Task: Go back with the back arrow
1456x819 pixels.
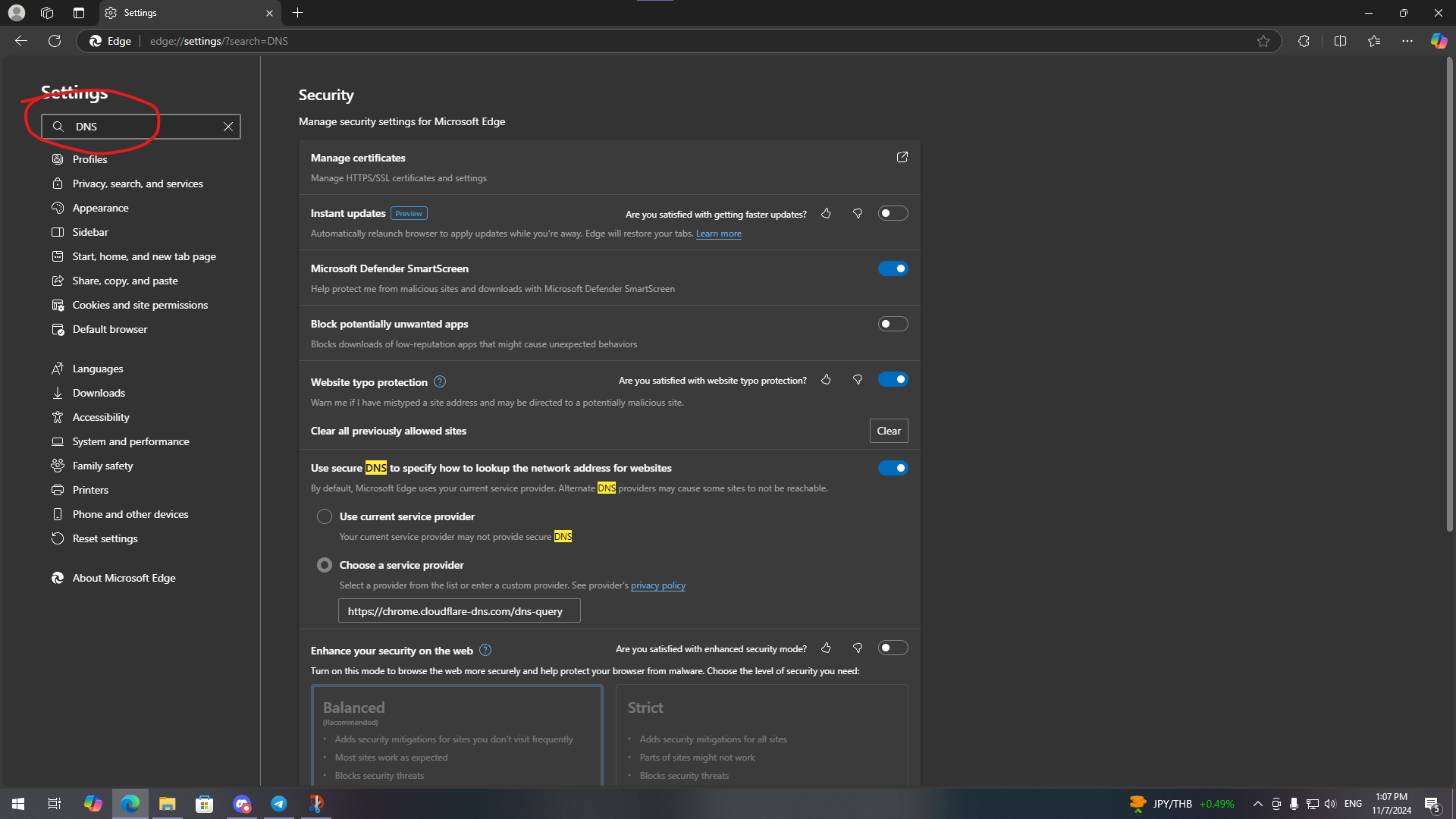Action: (x=21, y=41)
